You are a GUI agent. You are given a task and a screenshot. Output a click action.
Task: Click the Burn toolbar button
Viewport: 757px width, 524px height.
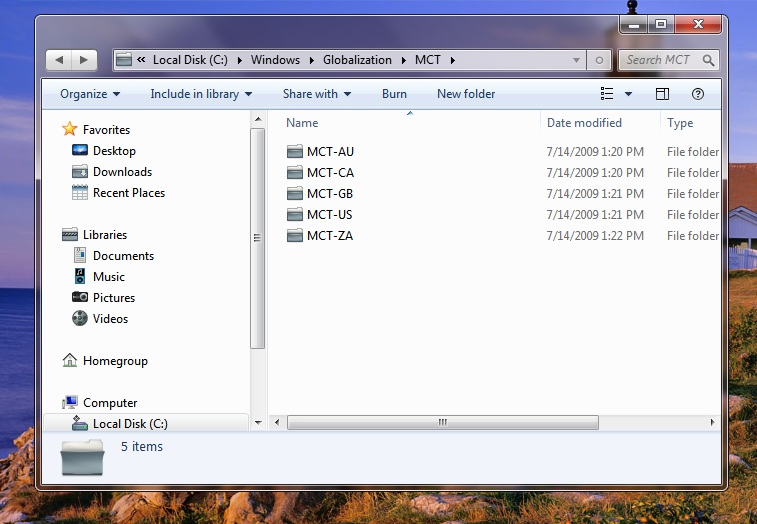click(x=394, y=94)
